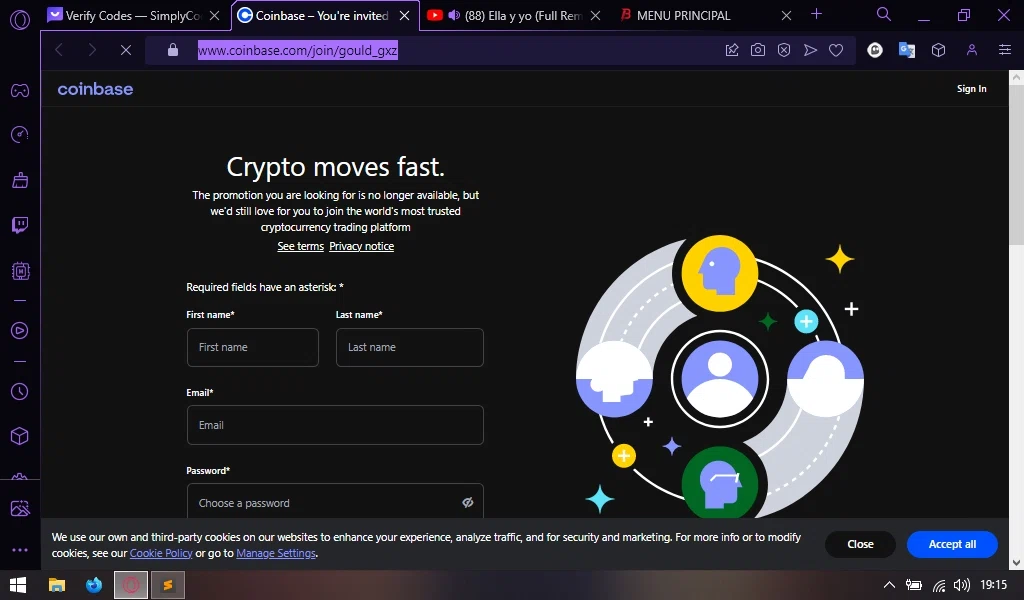Open Cookie Policy link
This screenshot has height=600, width=1024.
[x=161, y=553]
